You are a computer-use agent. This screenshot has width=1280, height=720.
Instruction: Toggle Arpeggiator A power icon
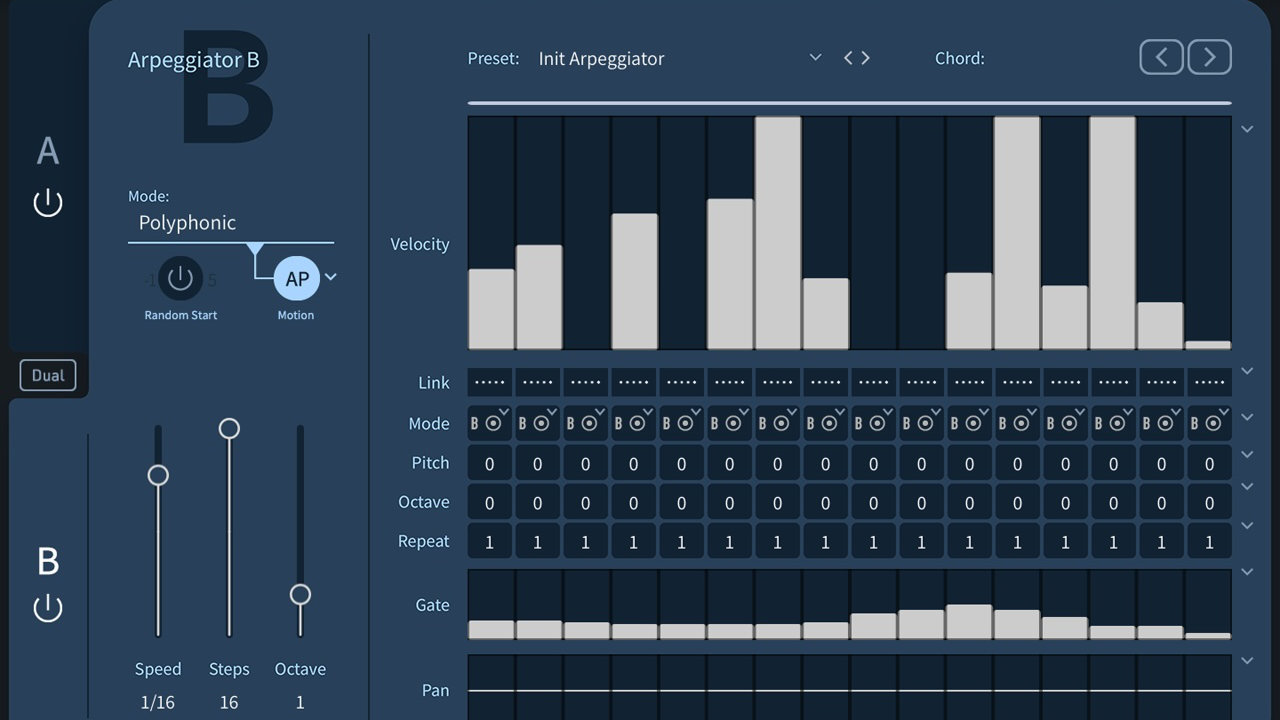(48, 203)
